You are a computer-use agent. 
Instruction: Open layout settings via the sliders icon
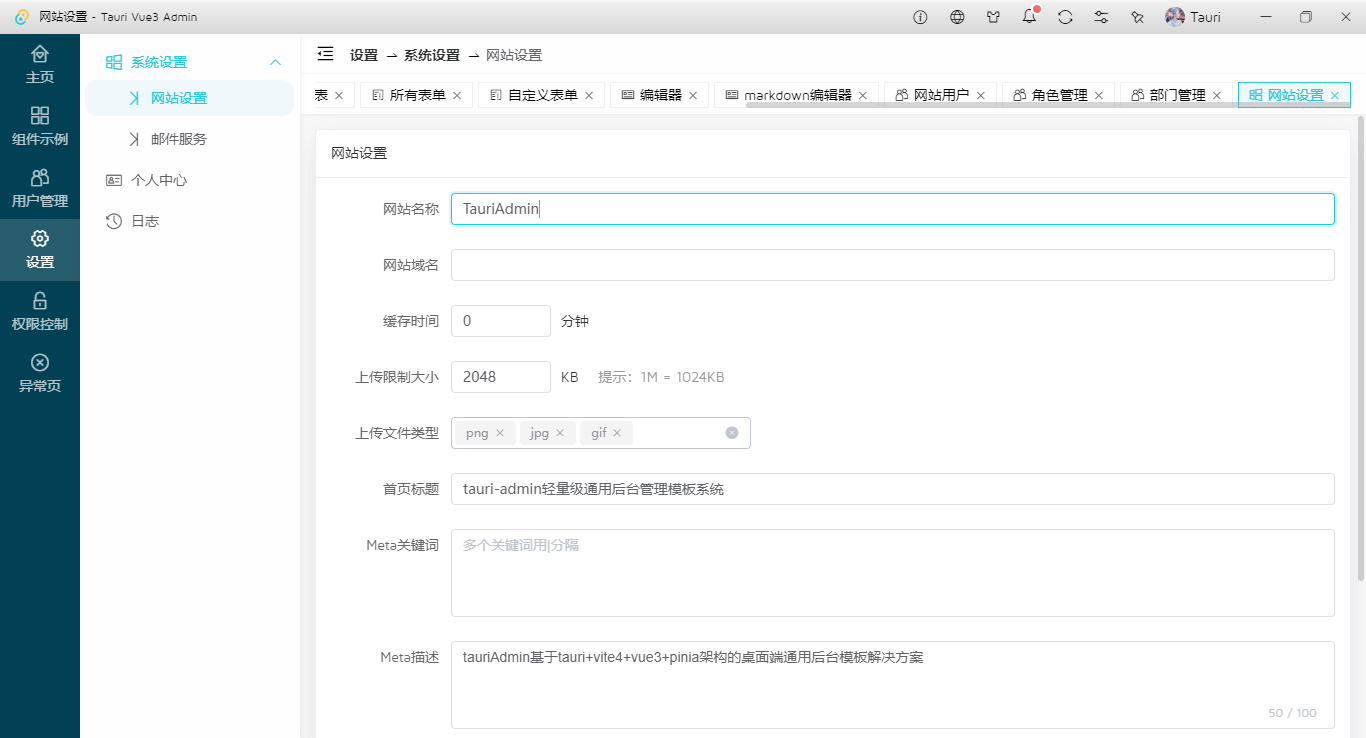coord(1101,16)
